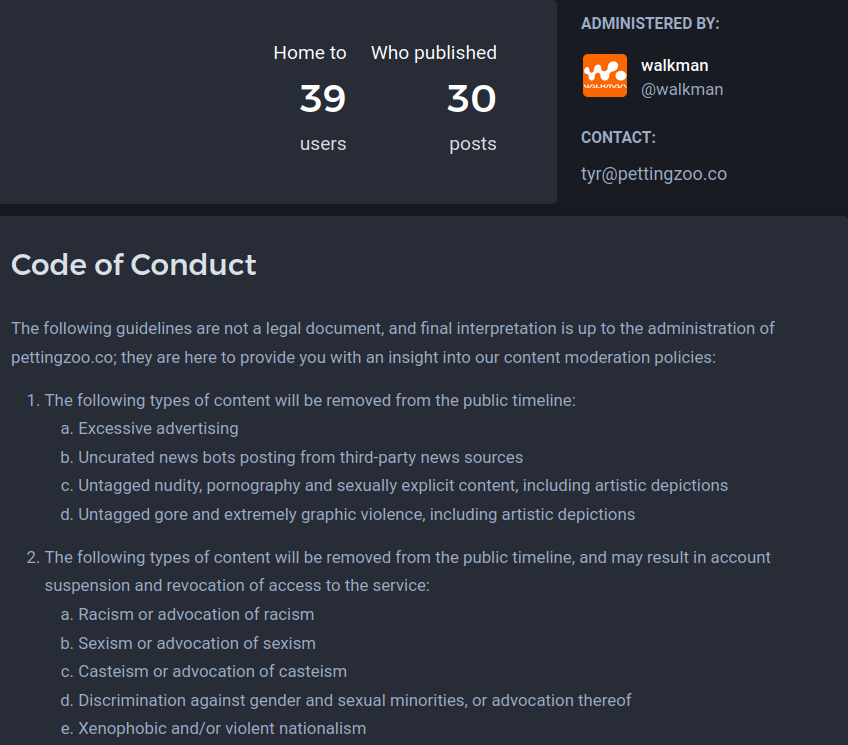This screenshot has width=848, height=745.
Task: Click the 'Discrimination against gender' rule line
Action: pos(355,700)
